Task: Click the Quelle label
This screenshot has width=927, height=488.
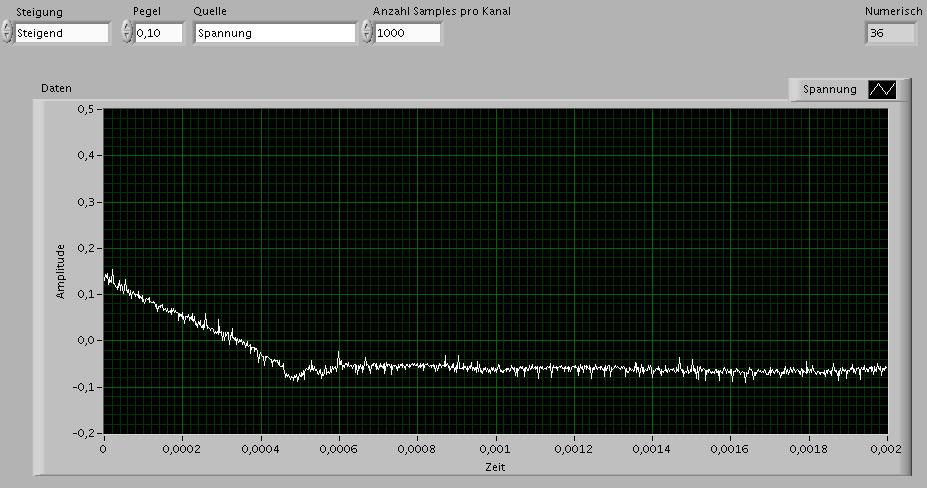Action: click(210, 11)
